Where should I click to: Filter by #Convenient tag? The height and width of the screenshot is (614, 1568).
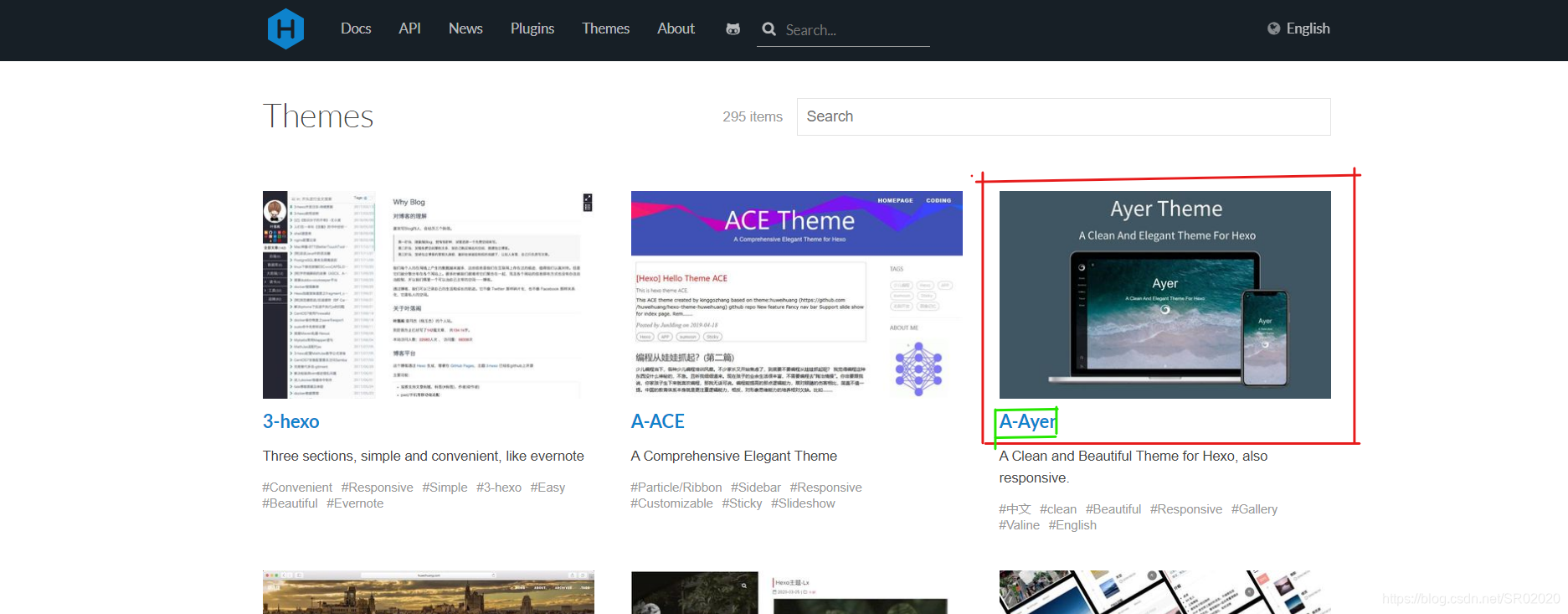click(x=297, y=488)
